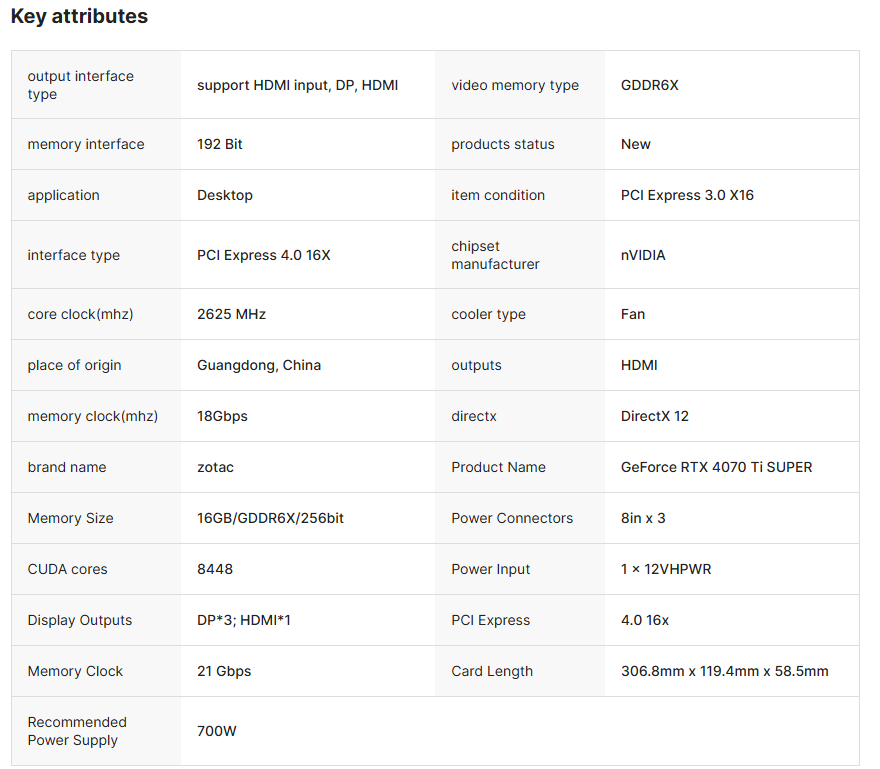Viewport: 880px width, 769px height.
Task: Click the 'video memory type' label
Action: tap(515, 85)
